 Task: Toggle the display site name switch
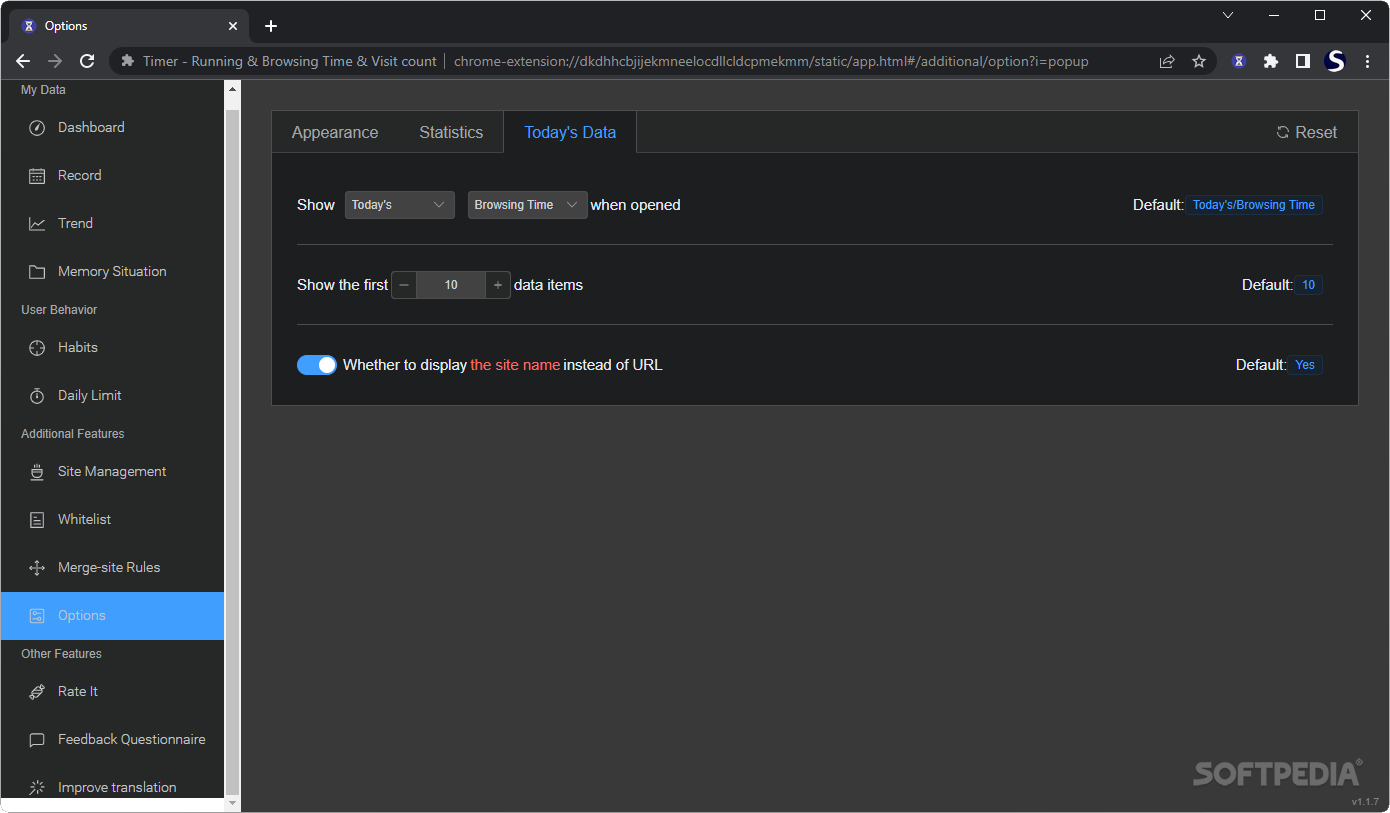click(x=317, y=365)
